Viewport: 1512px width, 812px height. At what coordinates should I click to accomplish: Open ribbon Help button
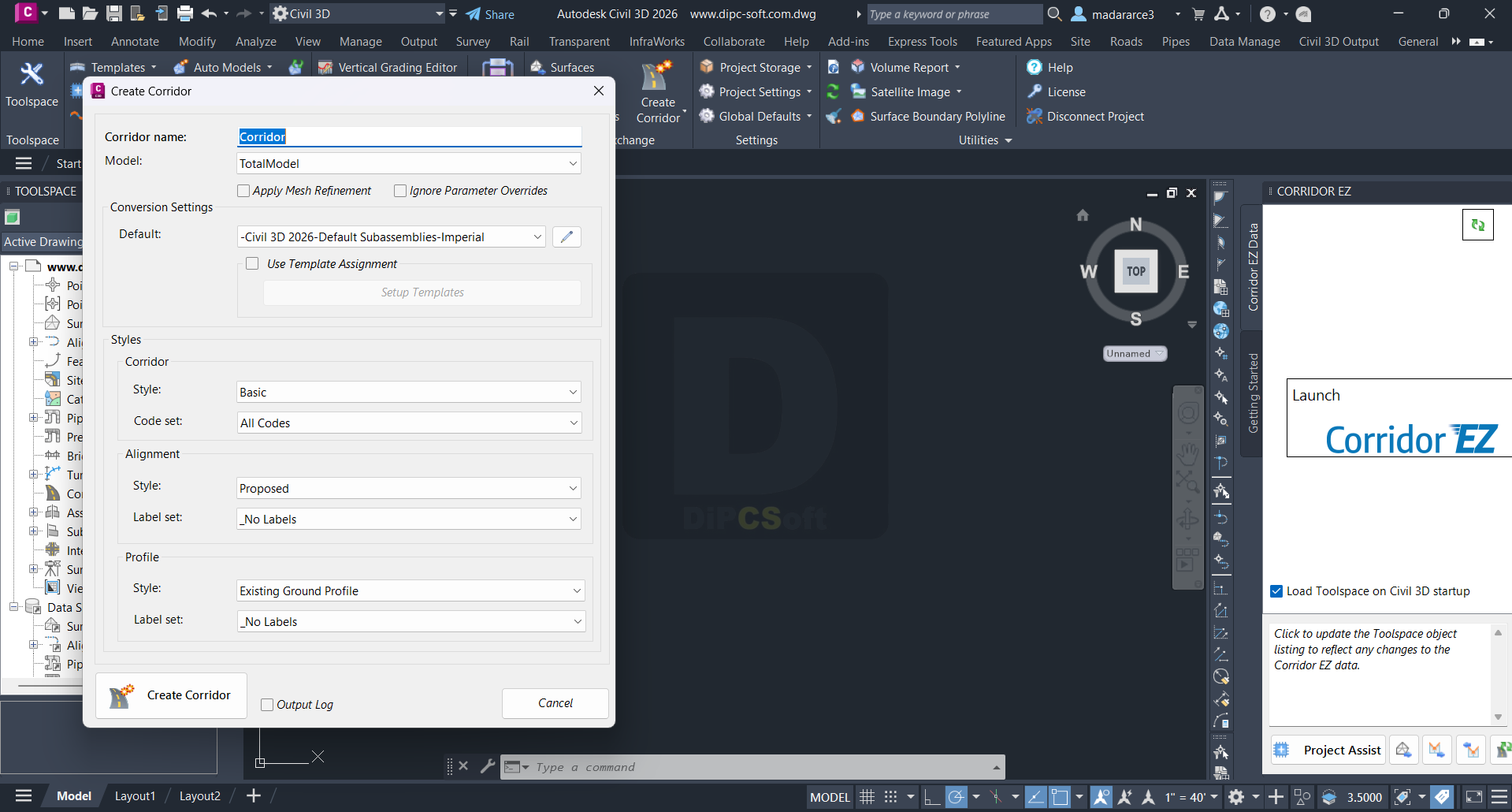(x=1049, y=68)
